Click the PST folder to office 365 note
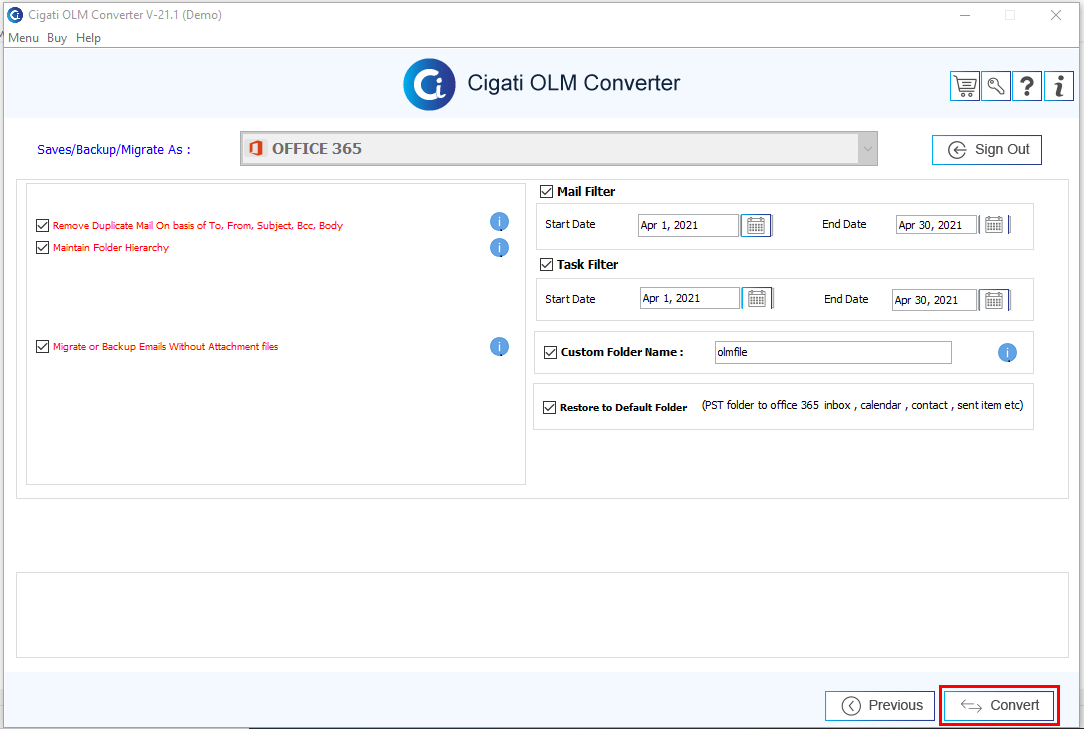The width and height of the screenshot is (1084, 729). pos(862,405)
